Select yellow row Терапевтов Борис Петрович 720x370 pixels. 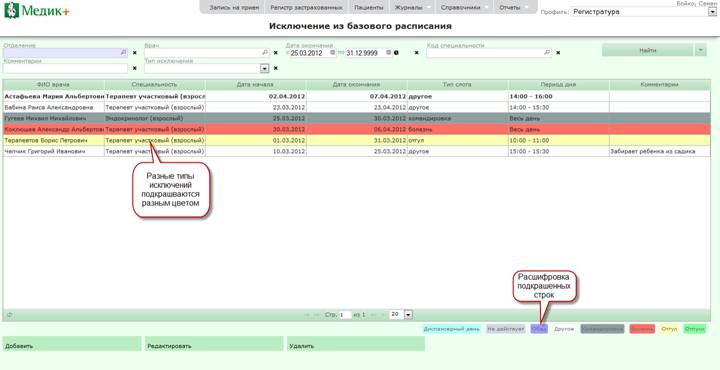tap(357, 140)
